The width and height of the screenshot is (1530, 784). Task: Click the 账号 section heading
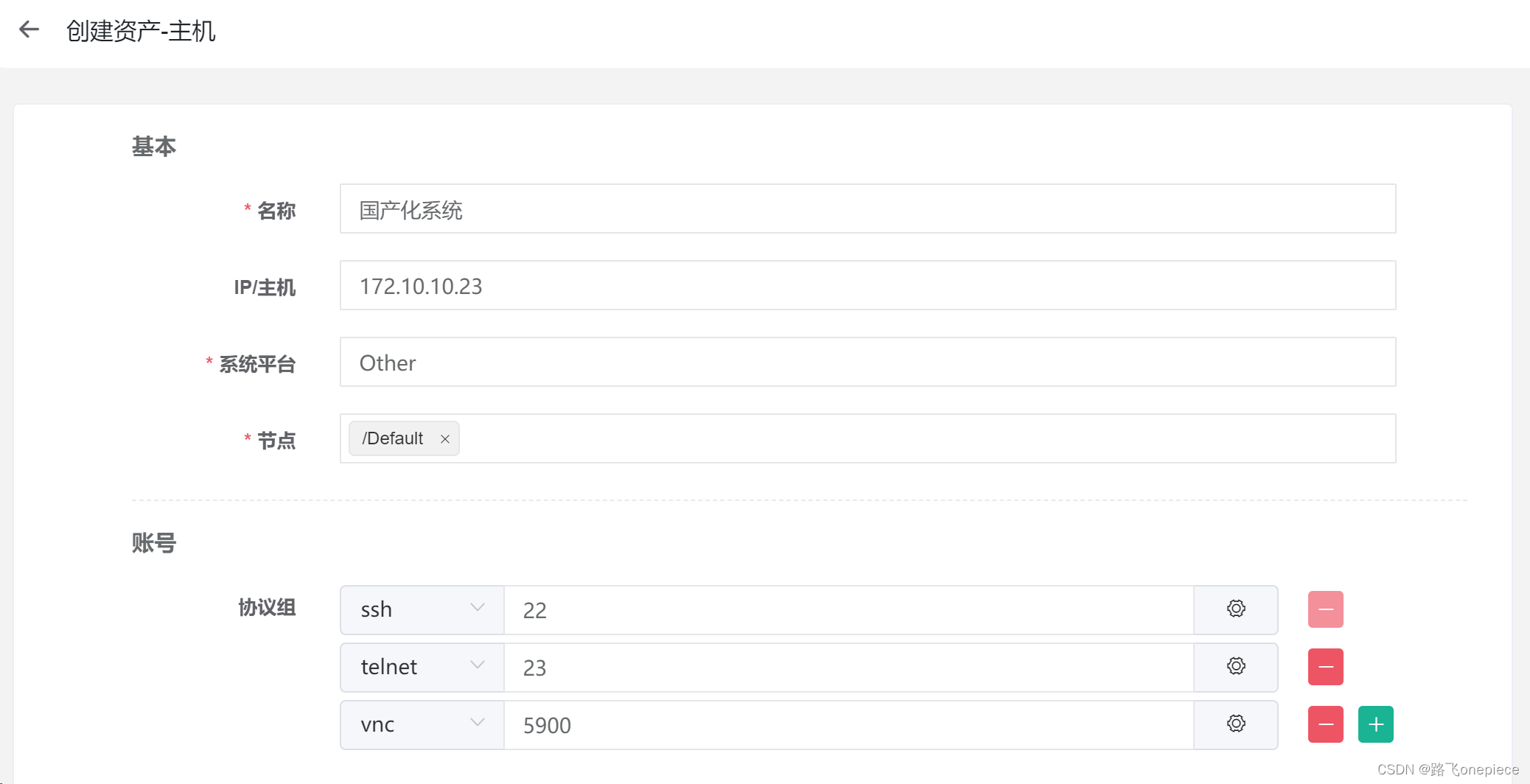[154, 542]
